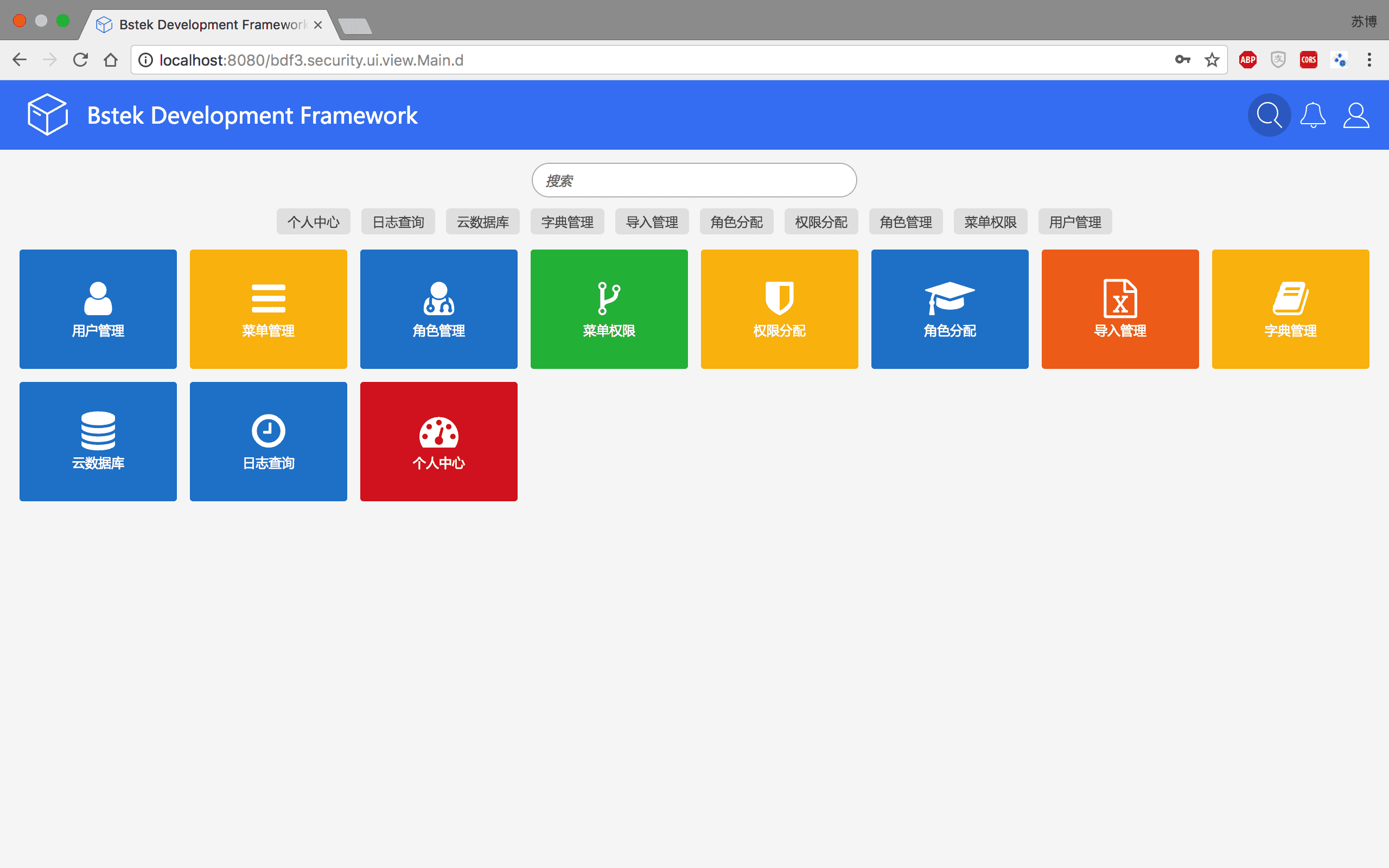
Task: Select the 字典管理 quick tag
Action: [567, 221]
